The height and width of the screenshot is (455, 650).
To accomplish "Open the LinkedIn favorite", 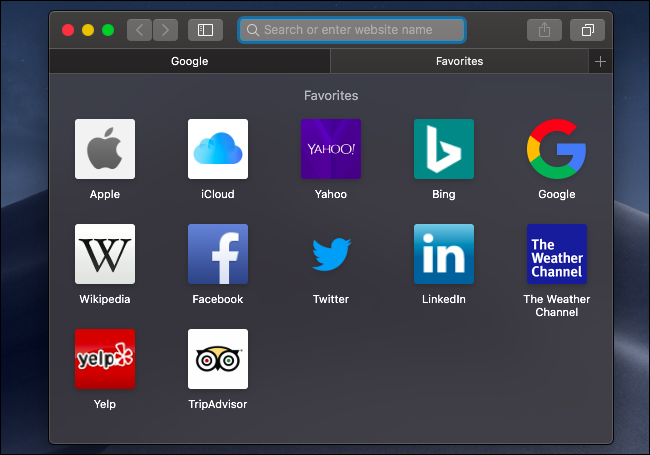I will pos(444,254).
